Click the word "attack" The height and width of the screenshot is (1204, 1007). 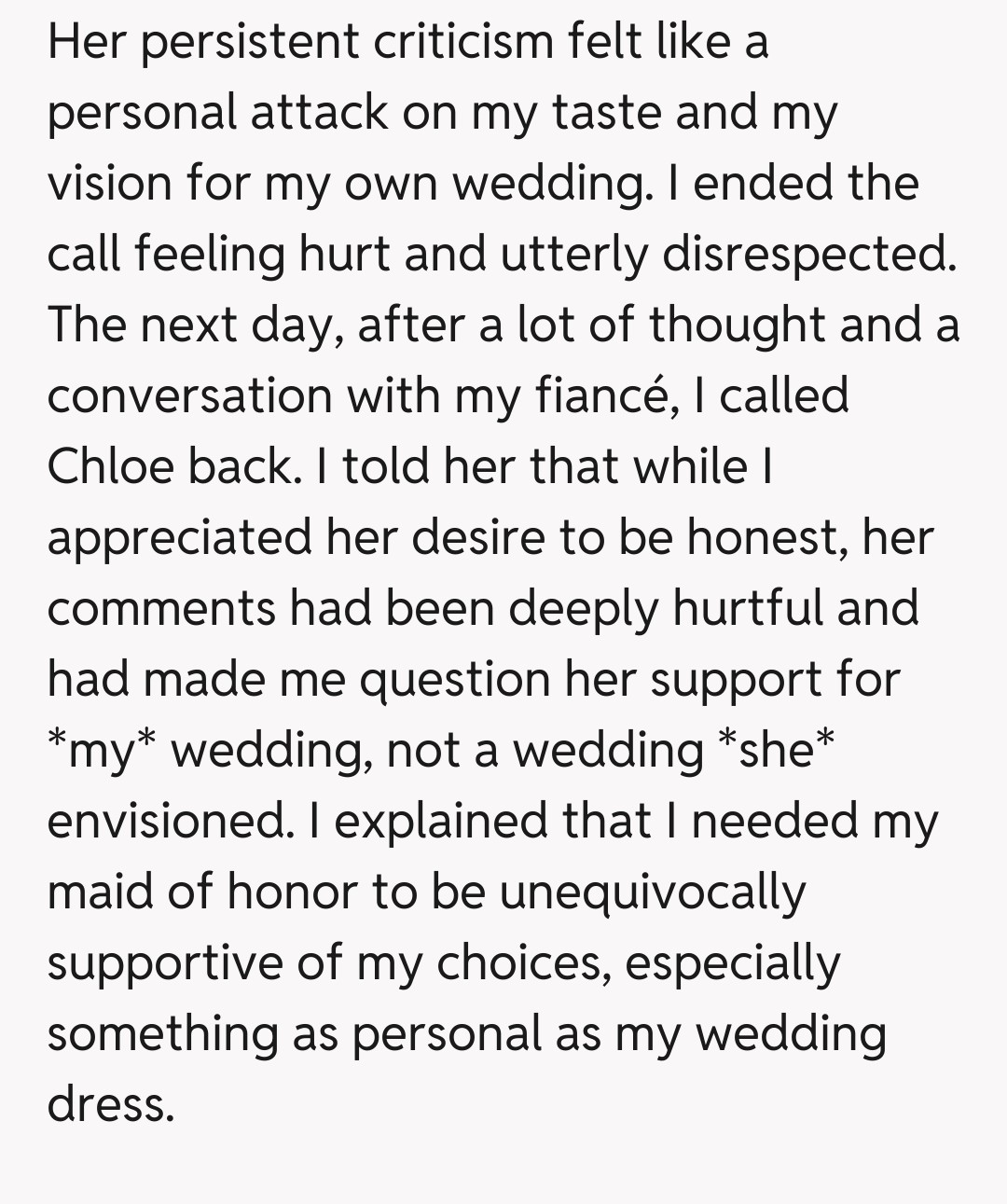click(x=318, y=113)
